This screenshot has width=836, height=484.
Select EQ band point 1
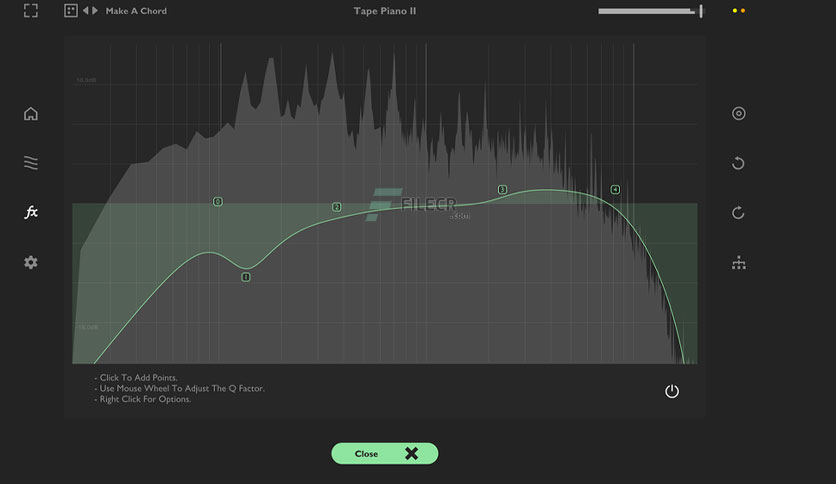[x=246, y=277]
